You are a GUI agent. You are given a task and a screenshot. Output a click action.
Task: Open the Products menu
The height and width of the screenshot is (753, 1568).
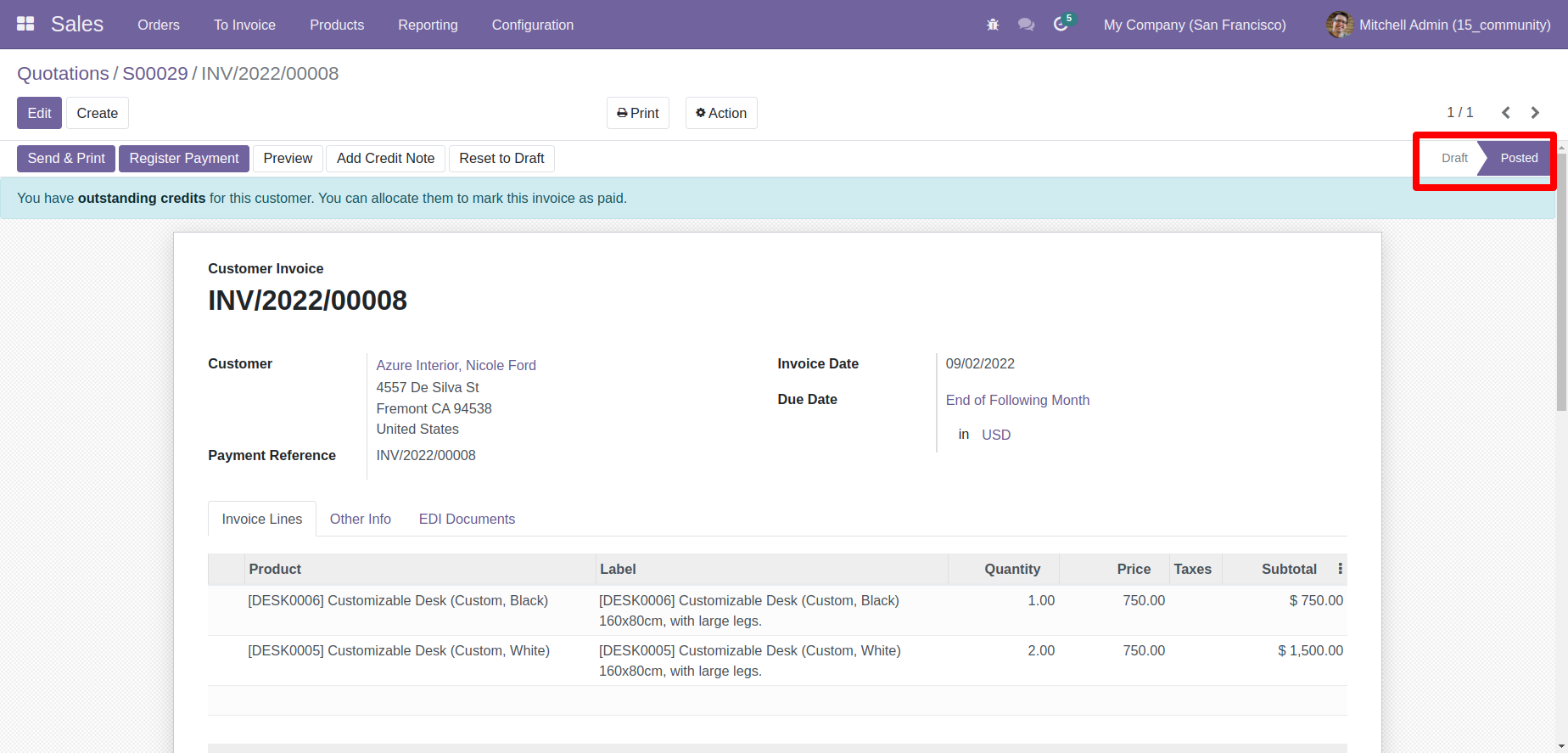coord(337,25)
